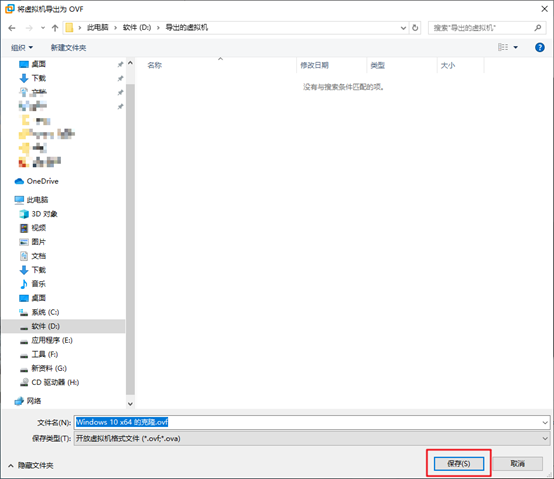Image resolution: width=554 pixels, height=479 pixels.
Task: Click the Forward navigation arrow
Action: tap(29, 28)
